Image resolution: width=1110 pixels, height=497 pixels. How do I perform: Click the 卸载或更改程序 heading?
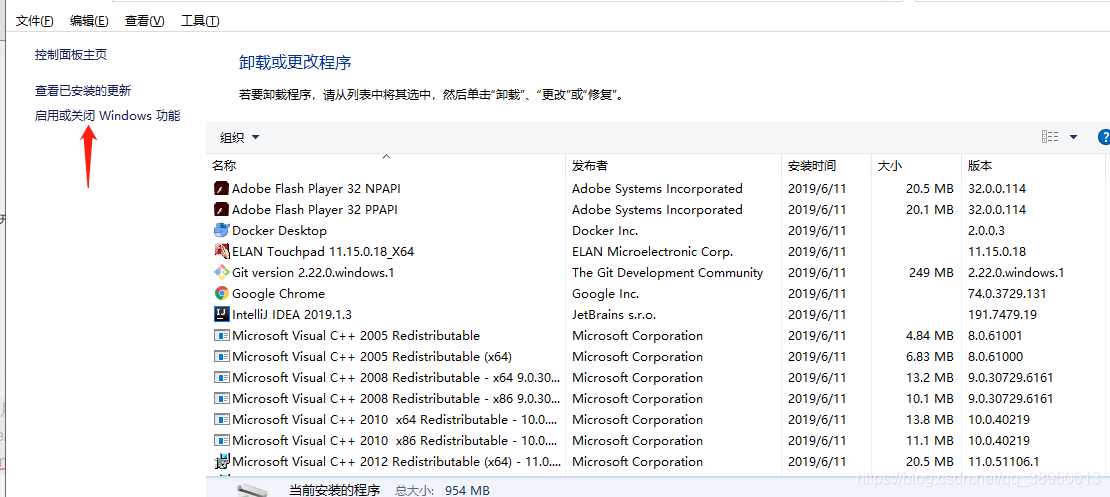click(295, 62)
